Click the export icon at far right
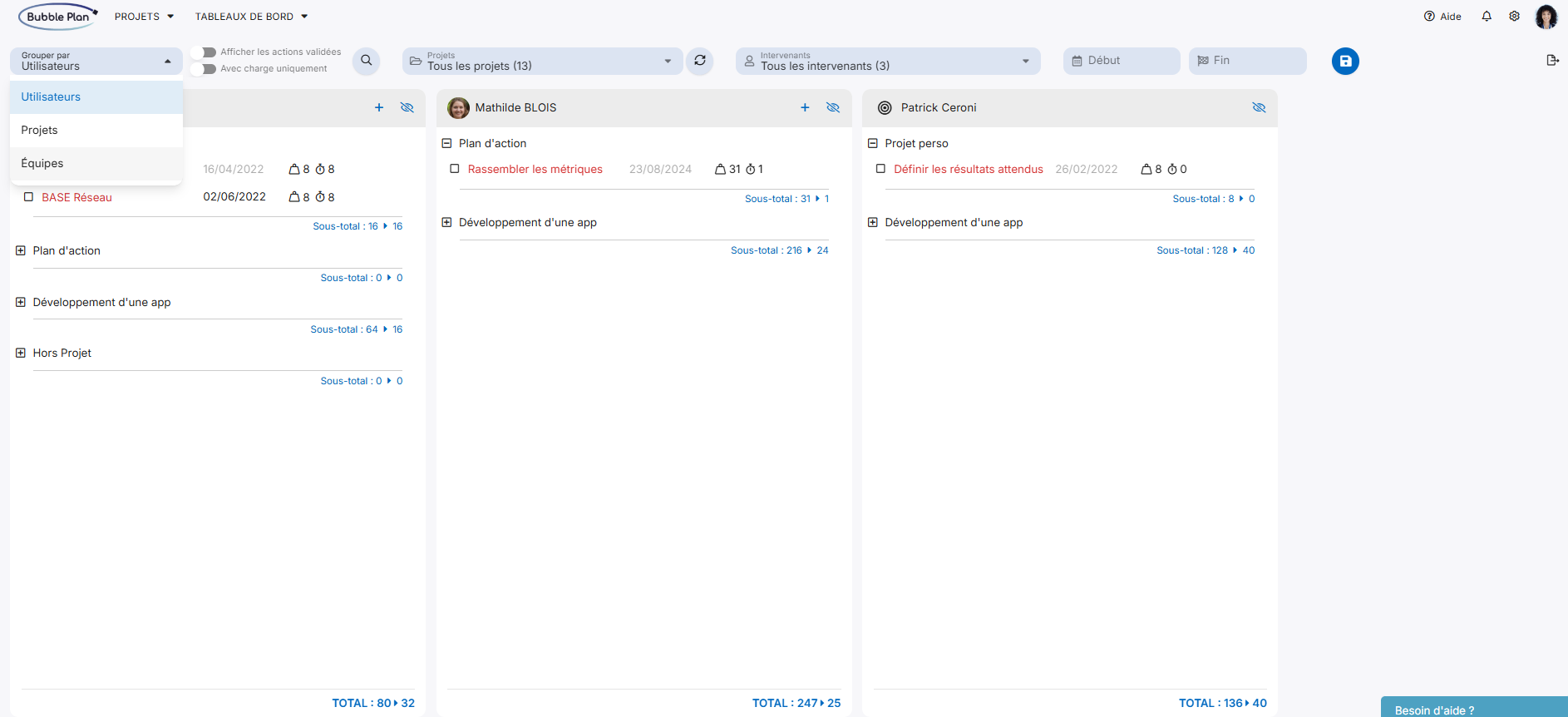Screen dimensions: 1568x717 coord(1552,60)
